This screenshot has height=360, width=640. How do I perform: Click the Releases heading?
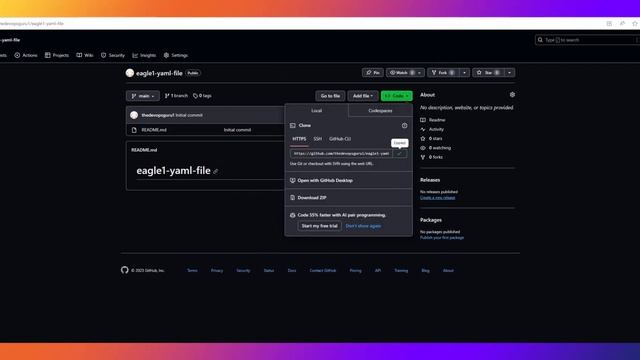430,180
